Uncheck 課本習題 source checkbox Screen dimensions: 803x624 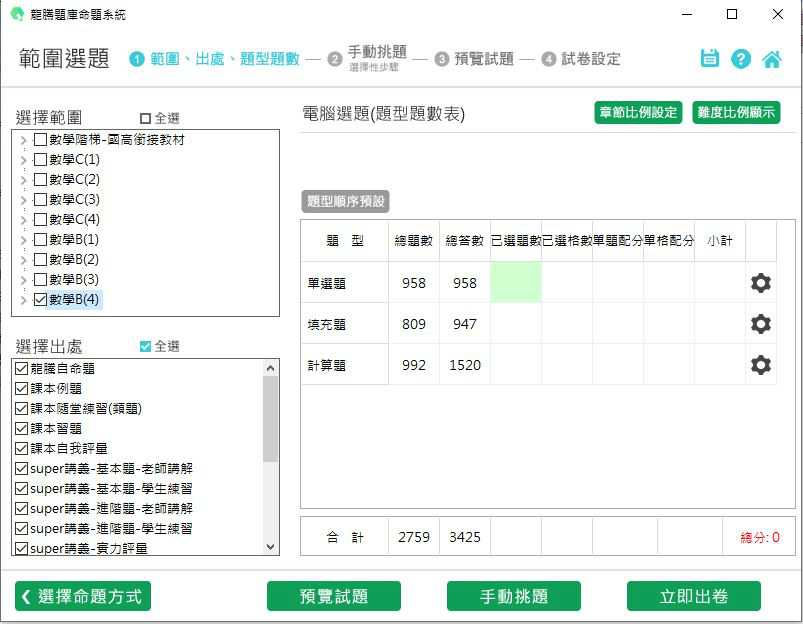coord(22,428)
